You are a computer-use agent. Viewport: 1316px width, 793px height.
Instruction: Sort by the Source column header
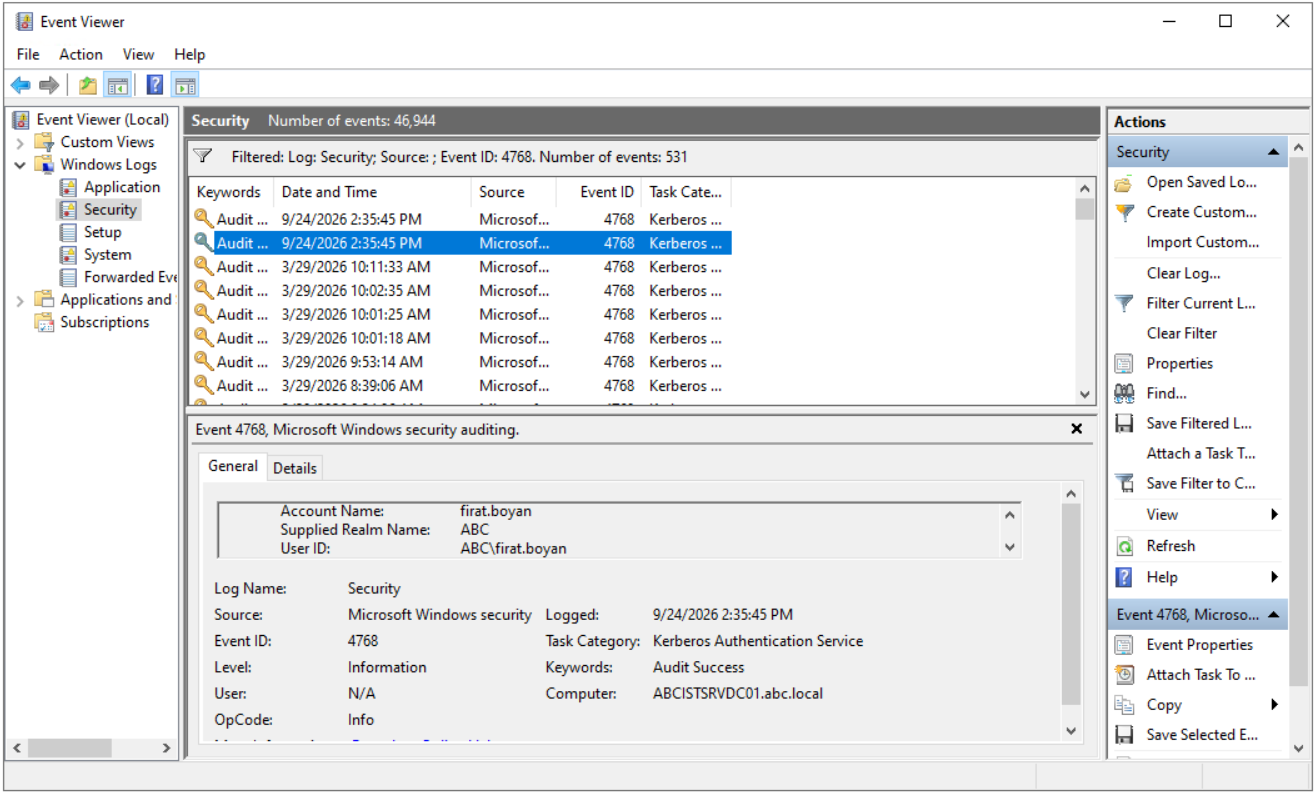coord(514,192)
